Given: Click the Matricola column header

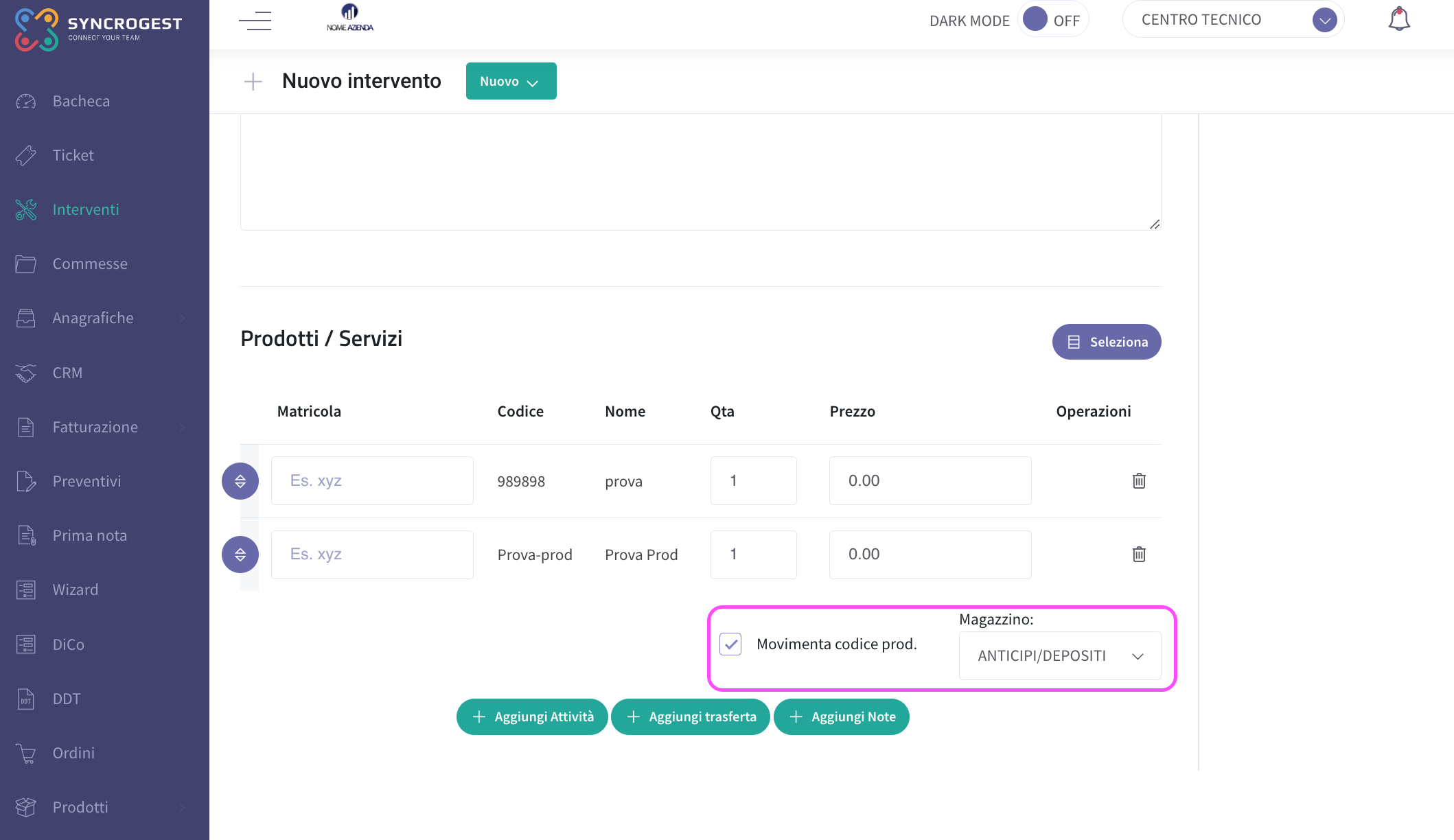Looking at the screenshot, I should tap(309, 411).
